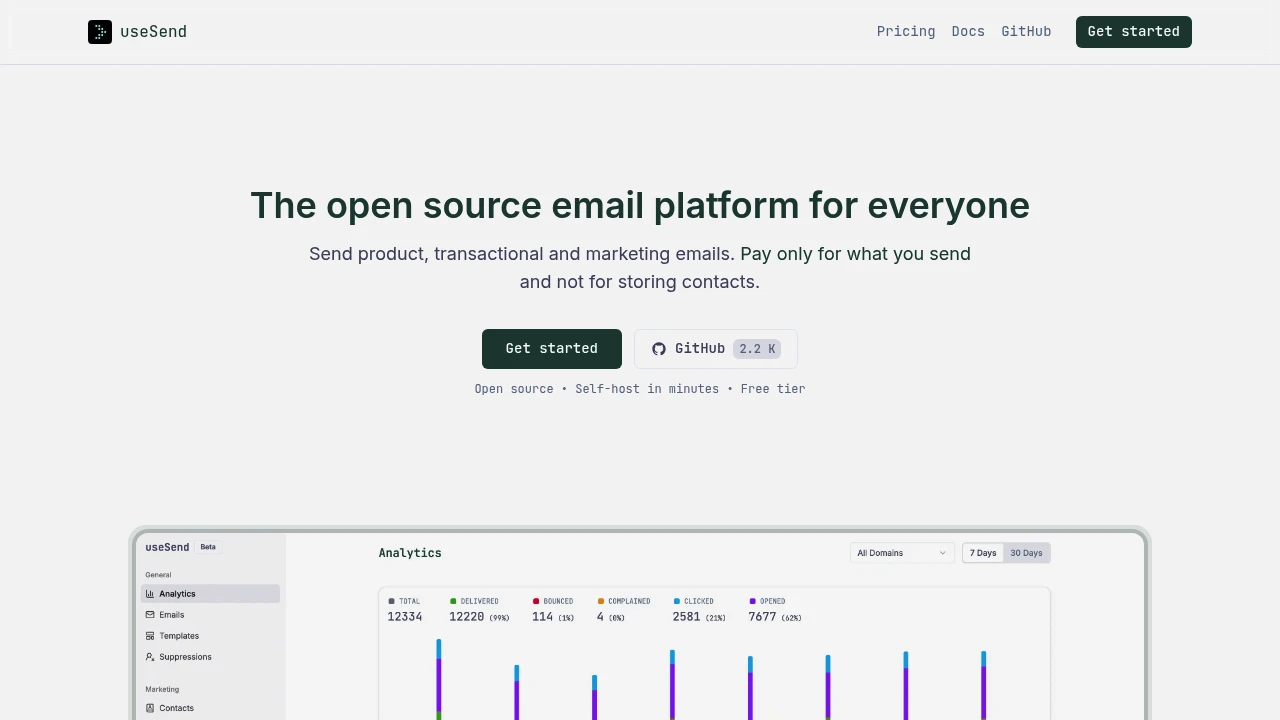The image size is (1280, 720).
Task: Click the useSend wordmark in header
Action: click(x=153, y=32)
